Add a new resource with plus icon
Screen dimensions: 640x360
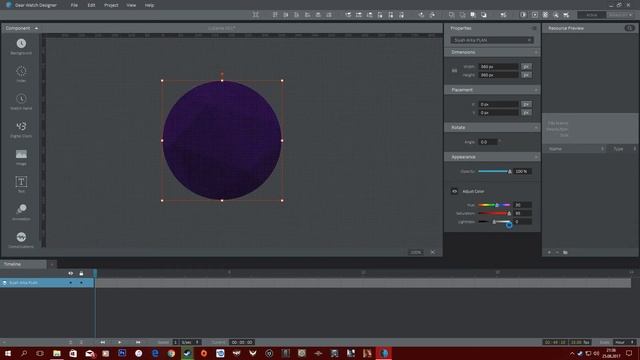(549, 252)
